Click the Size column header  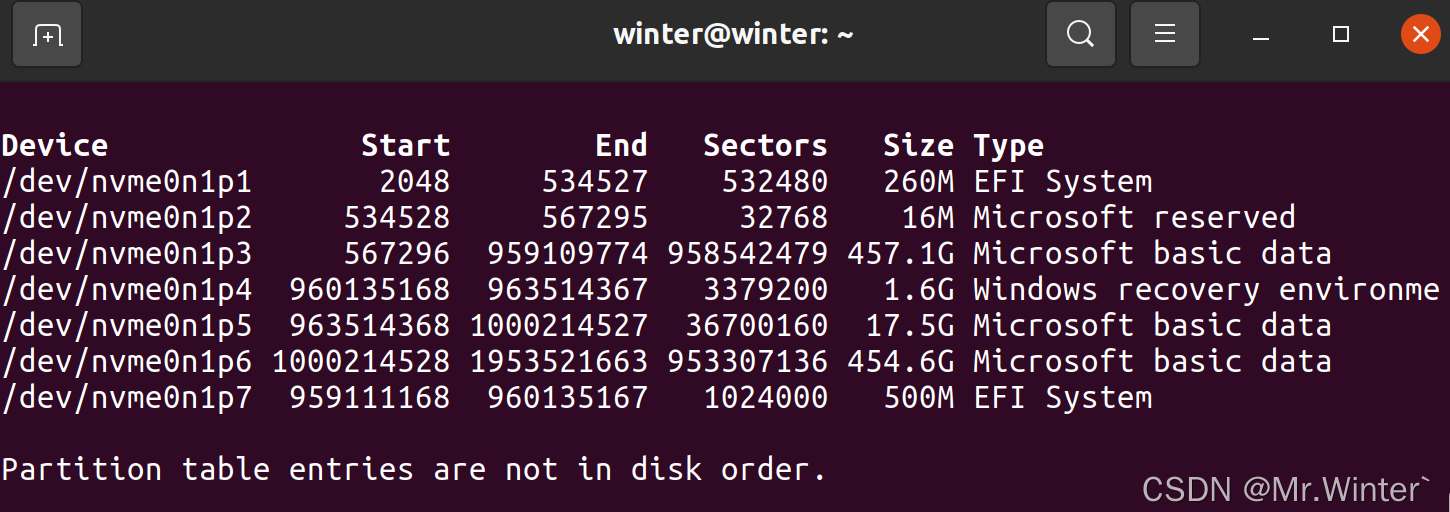coord(918,146)
